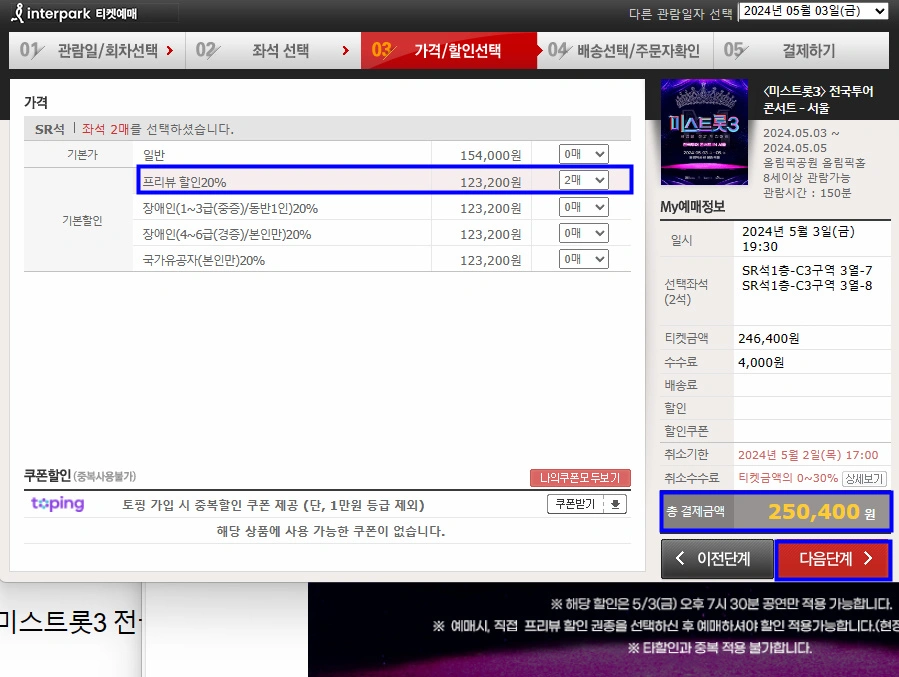The image size is (899, 677).
Task: Open quantity dropdown for 국가유공자(본인만)20%
Action: pos(584,259)
